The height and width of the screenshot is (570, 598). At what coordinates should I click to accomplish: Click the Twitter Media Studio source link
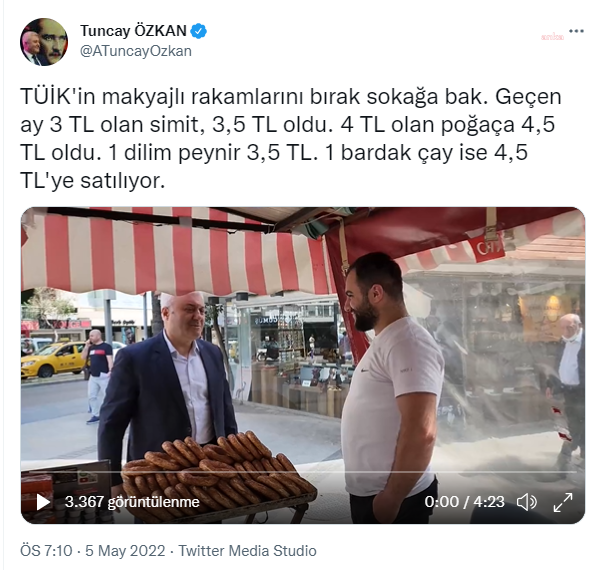(x=248, y=551)
